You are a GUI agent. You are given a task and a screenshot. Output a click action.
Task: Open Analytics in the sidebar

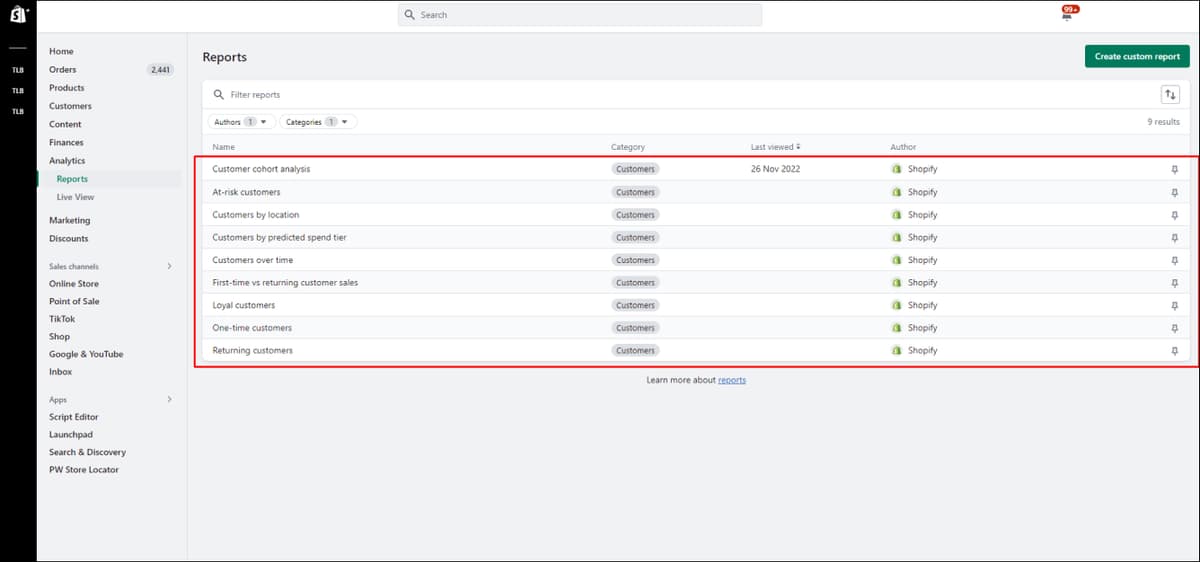click(x=67, y=161)
